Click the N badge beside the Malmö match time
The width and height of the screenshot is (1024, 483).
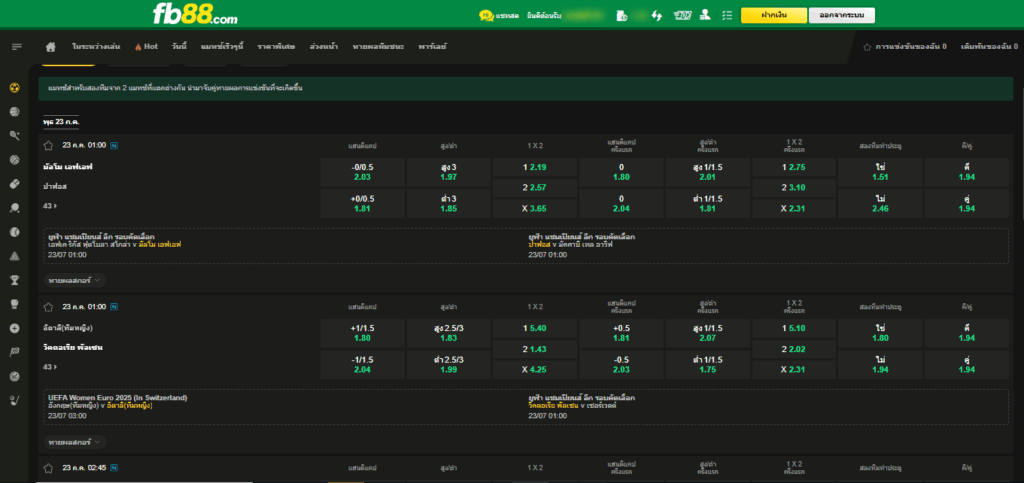pyautogui.click(x=114, y=145)
